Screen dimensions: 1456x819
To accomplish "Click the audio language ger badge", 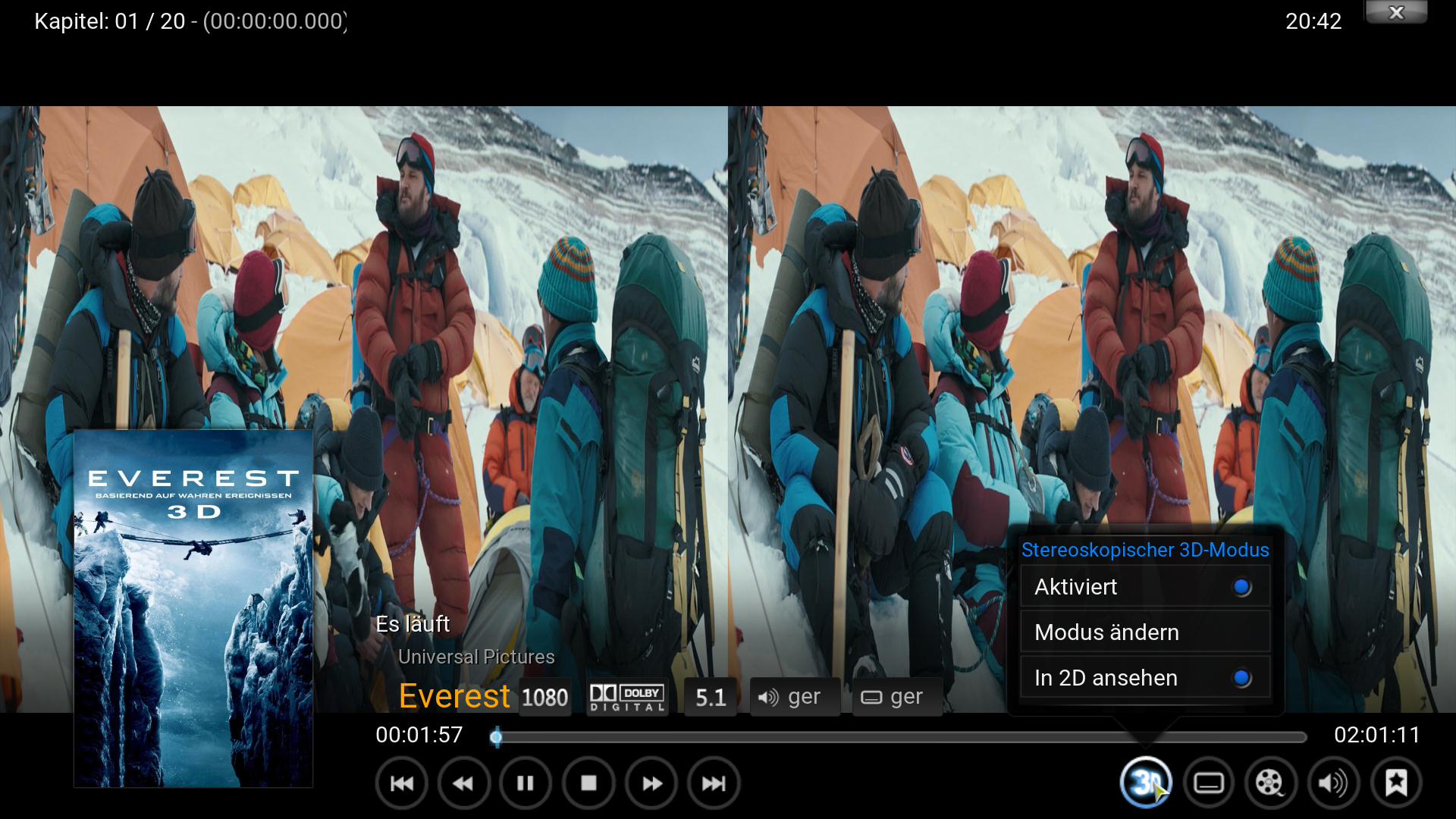I will coord(795,697).
